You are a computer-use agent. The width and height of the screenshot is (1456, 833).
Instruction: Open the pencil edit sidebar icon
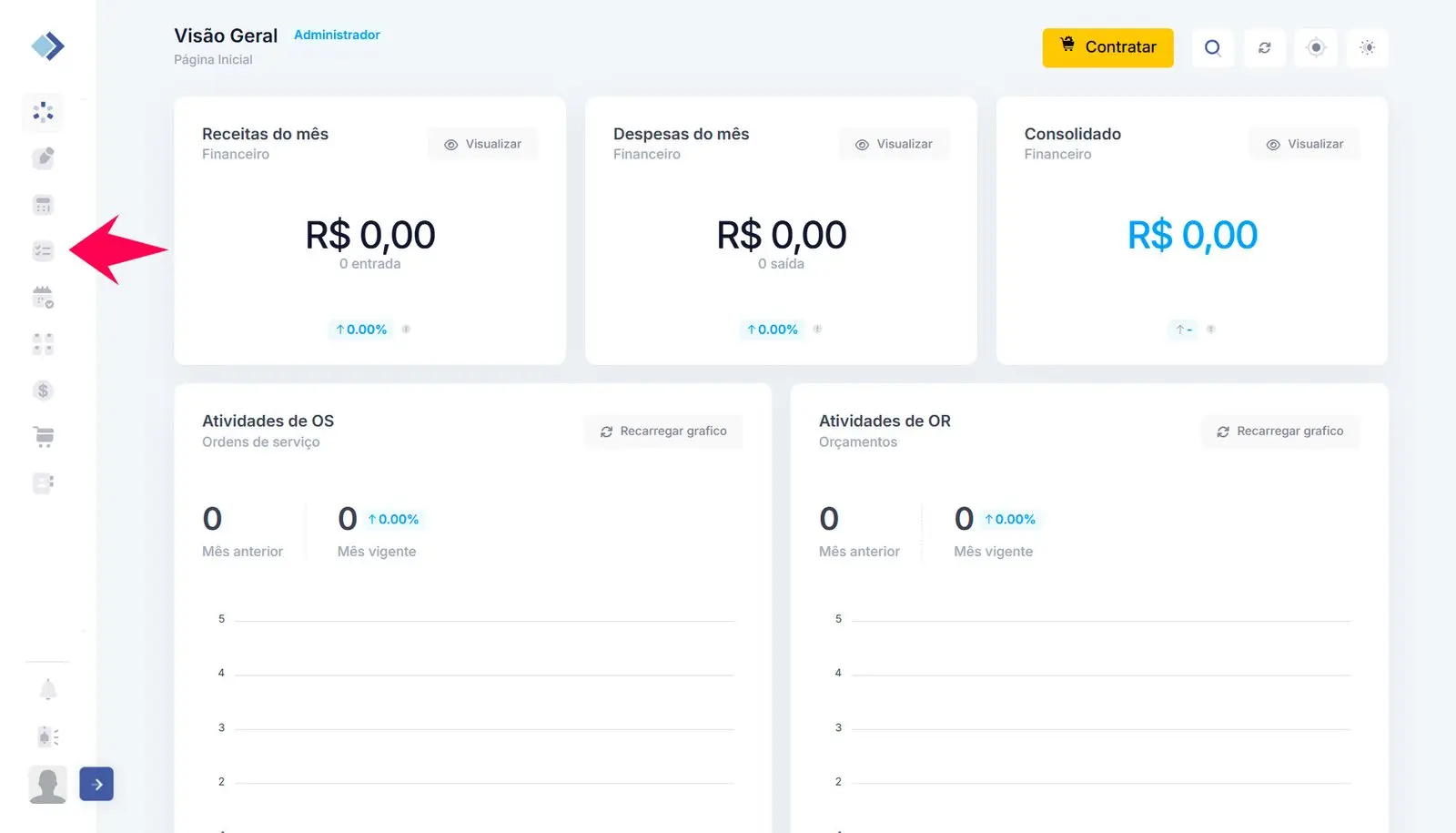(43, 158)
